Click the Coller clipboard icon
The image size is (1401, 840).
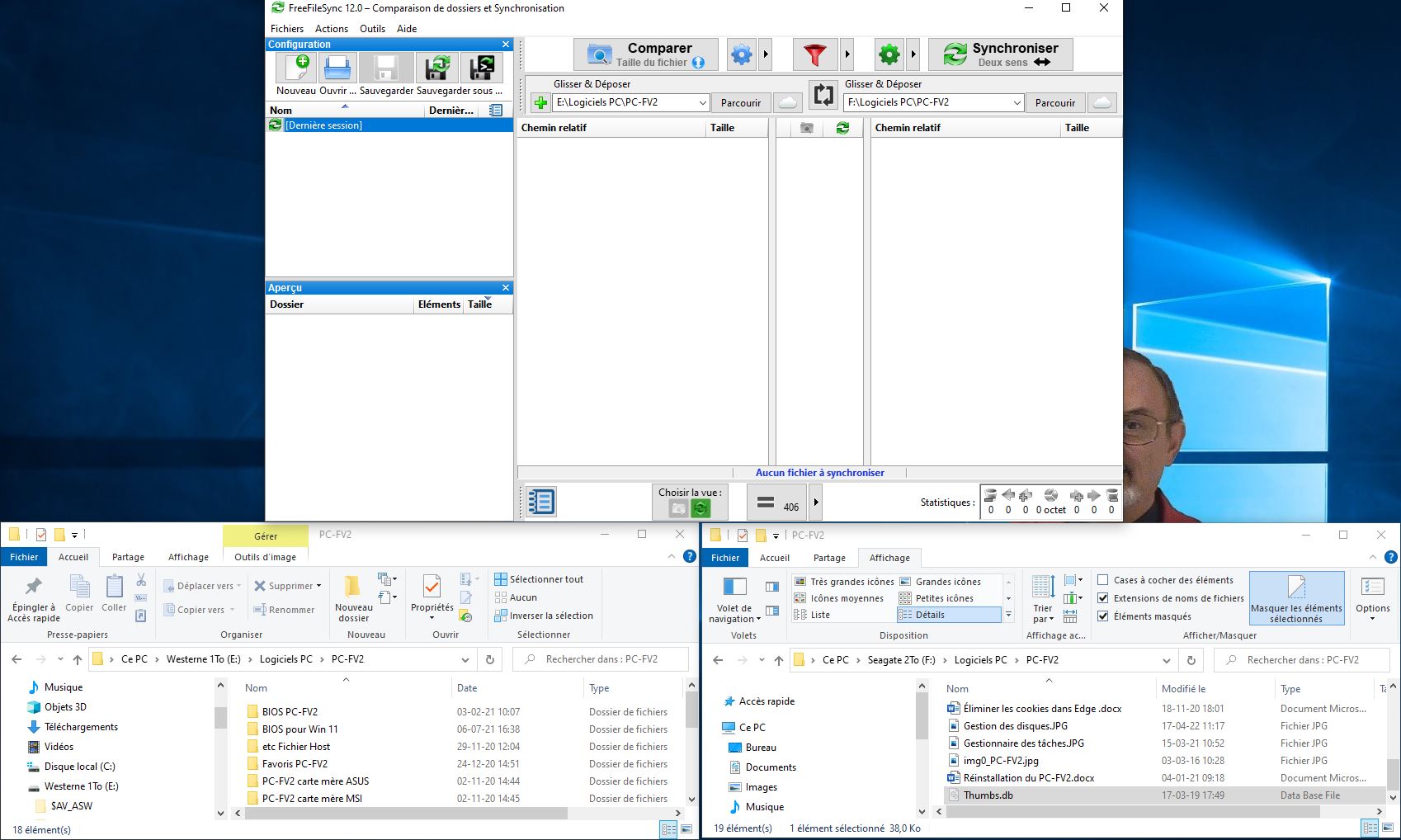(x=114, y=587)
